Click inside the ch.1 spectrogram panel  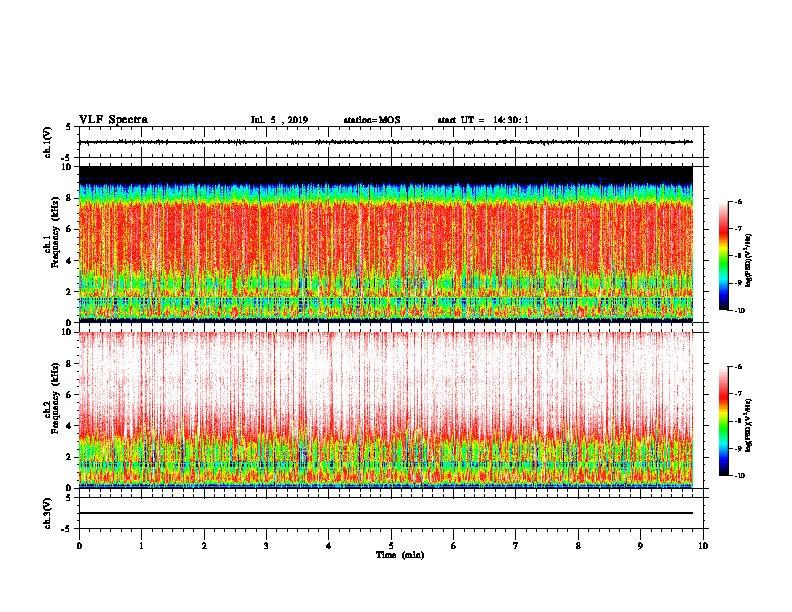coord(386,244)
